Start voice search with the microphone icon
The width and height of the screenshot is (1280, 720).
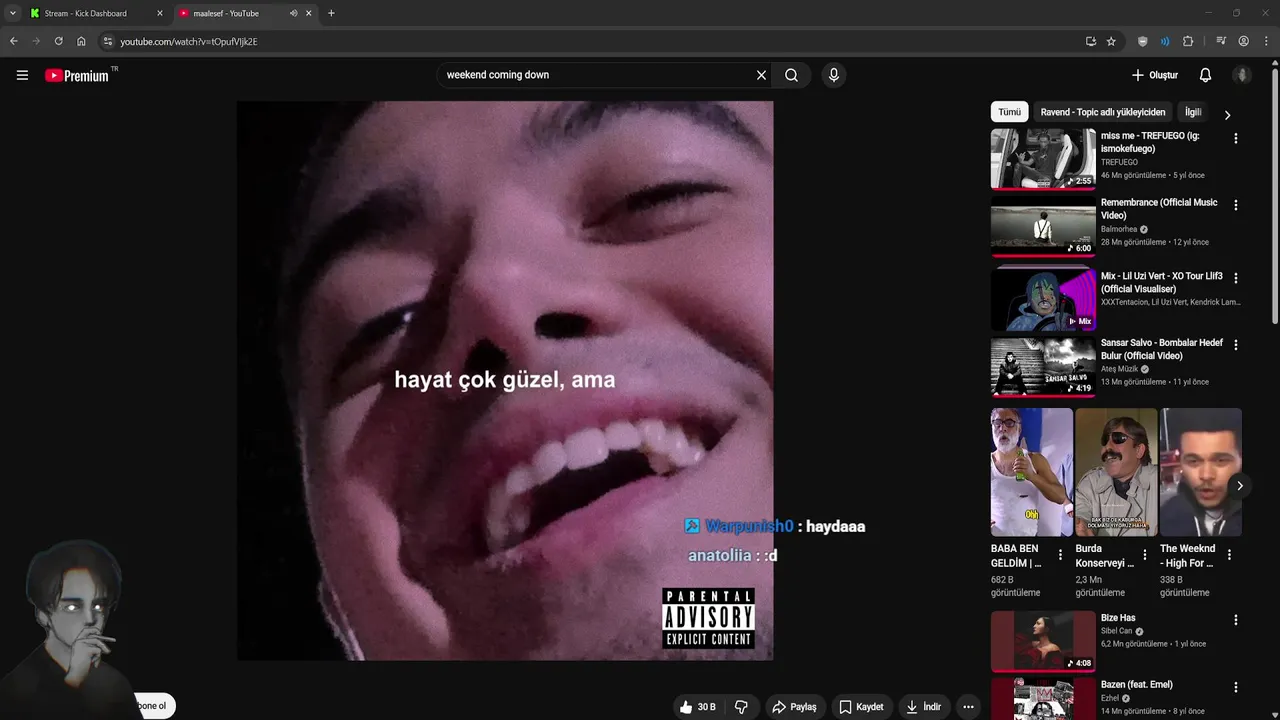click(x=834, y=75)
